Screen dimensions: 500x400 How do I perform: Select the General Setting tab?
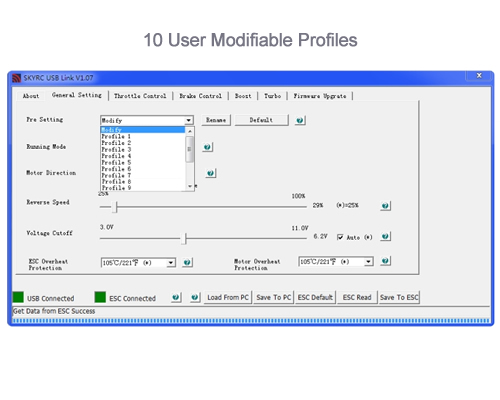77,95
